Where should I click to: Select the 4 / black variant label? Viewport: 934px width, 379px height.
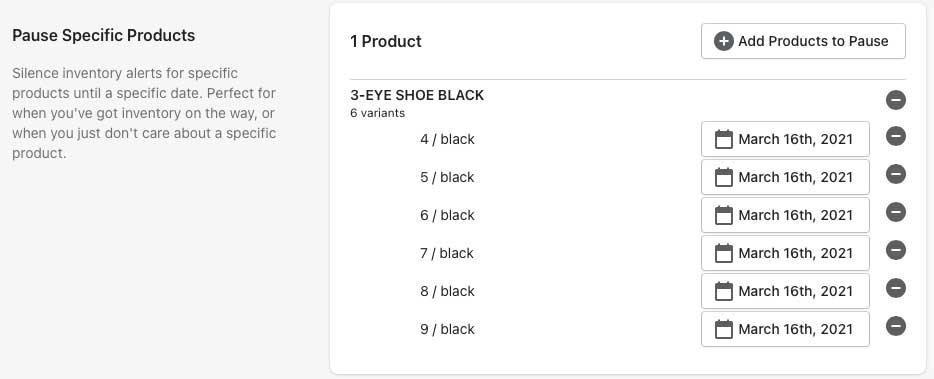[x=447, y=139]
